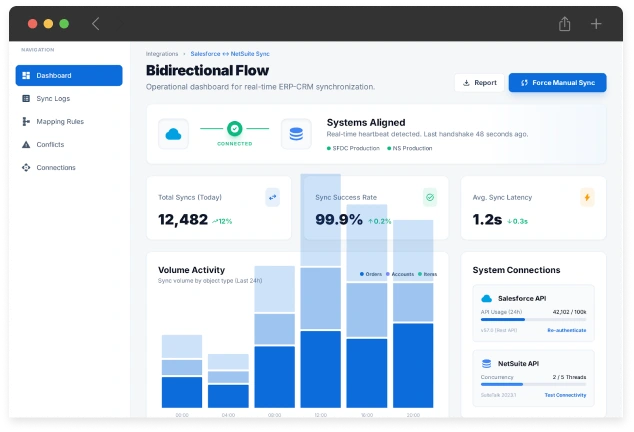Click the 20:00 chart bar
Image resolution: width=634 pixels, height=432 pixels.
413,314
